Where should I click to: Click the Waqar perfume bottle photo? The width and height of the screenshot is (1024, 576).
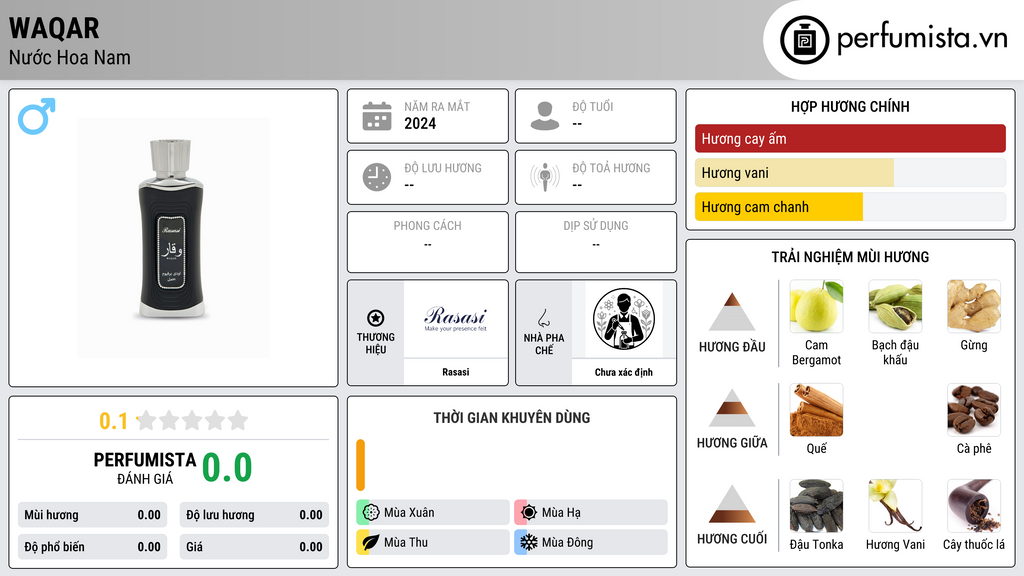point(172,238)
